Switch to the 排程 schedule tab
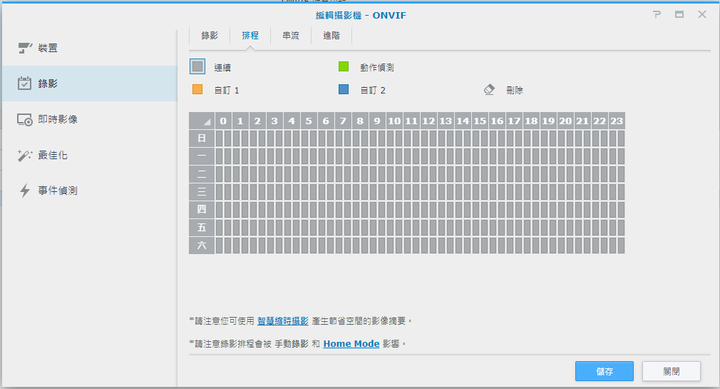This screenshot has height=389, width=720. pyautogui.click(x=250, y=35)
